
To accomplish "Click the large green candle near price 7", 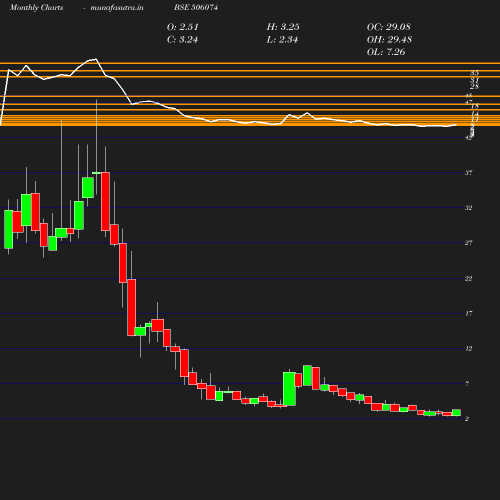I will click(x=289, y=389).
